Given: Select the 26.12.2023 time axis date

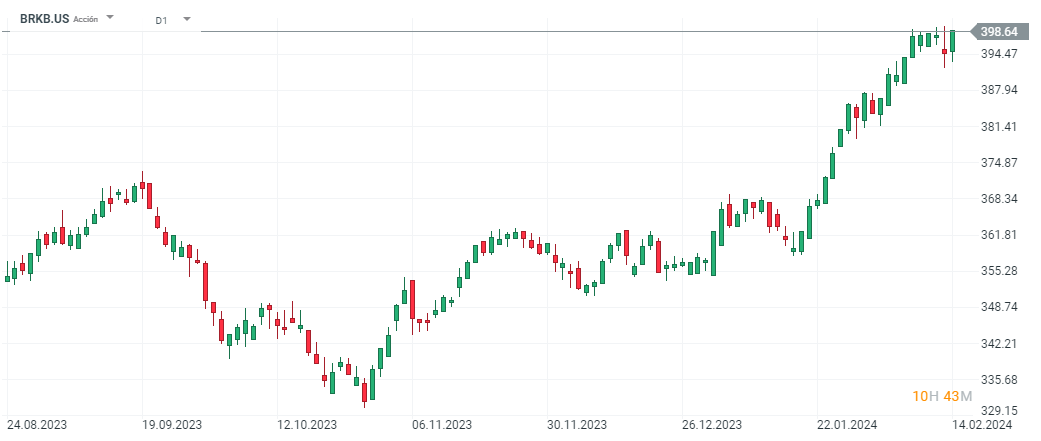Looking at the screenshot, I should click(x=712, y=425).
